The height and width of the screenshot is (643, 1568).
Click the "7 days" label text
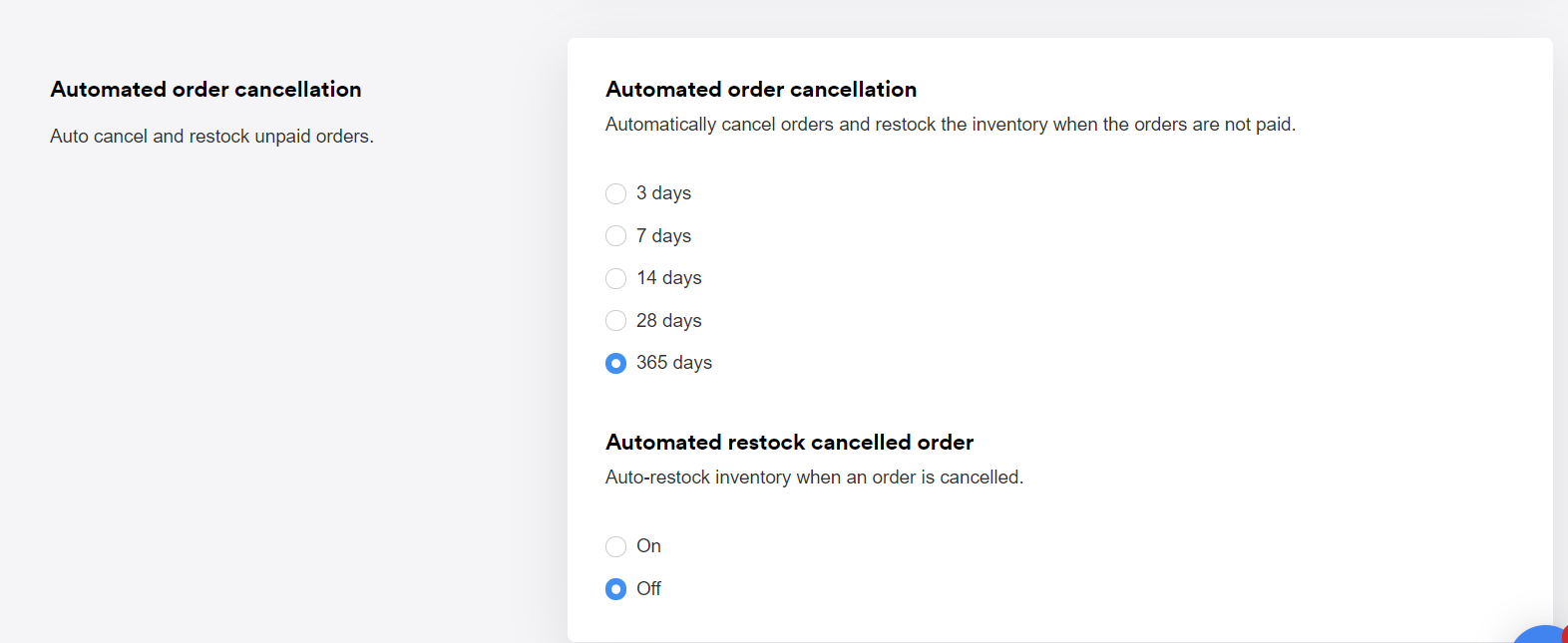pos(663,236)
